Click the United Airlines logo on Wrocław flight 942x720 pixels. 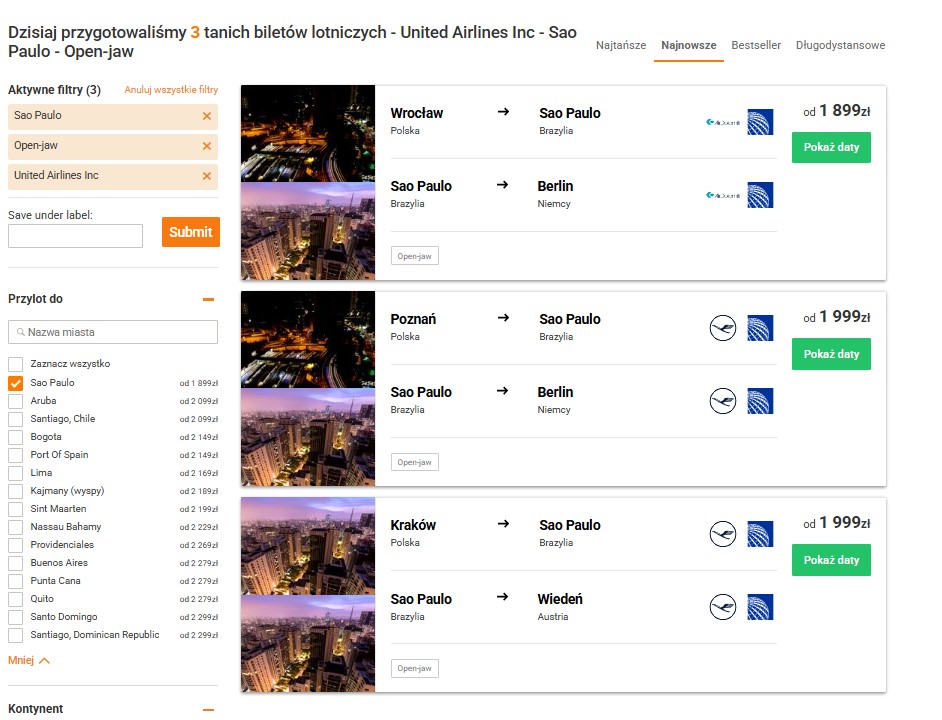coord(760,122)
